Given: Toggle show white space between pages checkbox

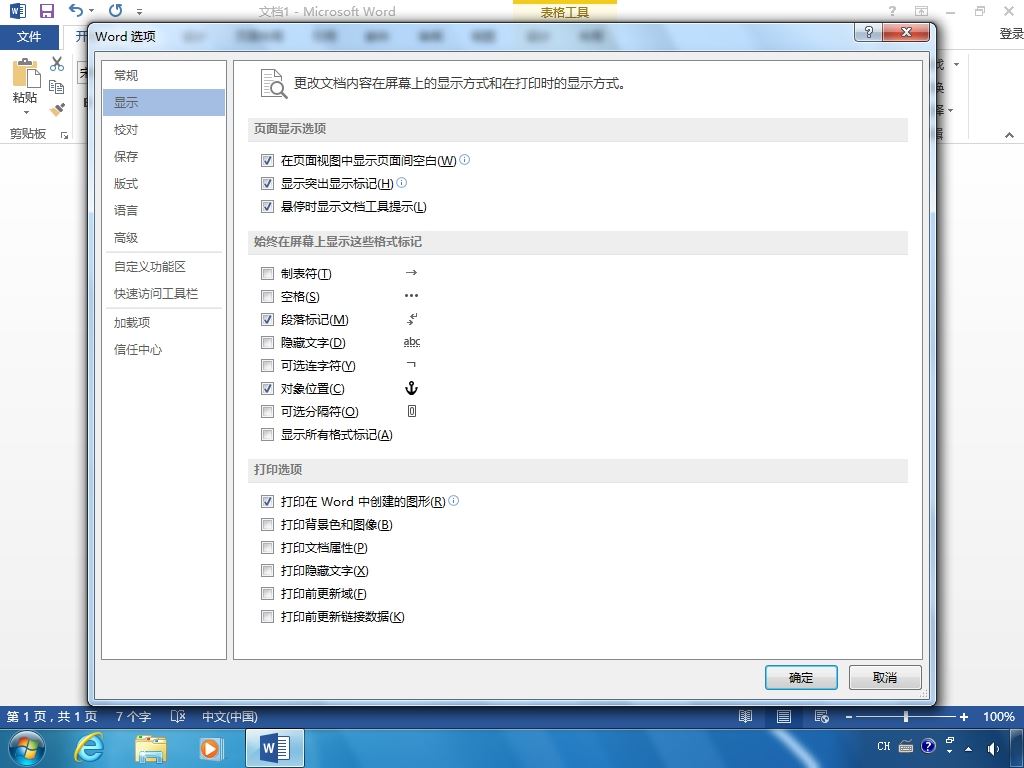Looking at the screenshot, I should pyautogui.click(x=267, y=160).
